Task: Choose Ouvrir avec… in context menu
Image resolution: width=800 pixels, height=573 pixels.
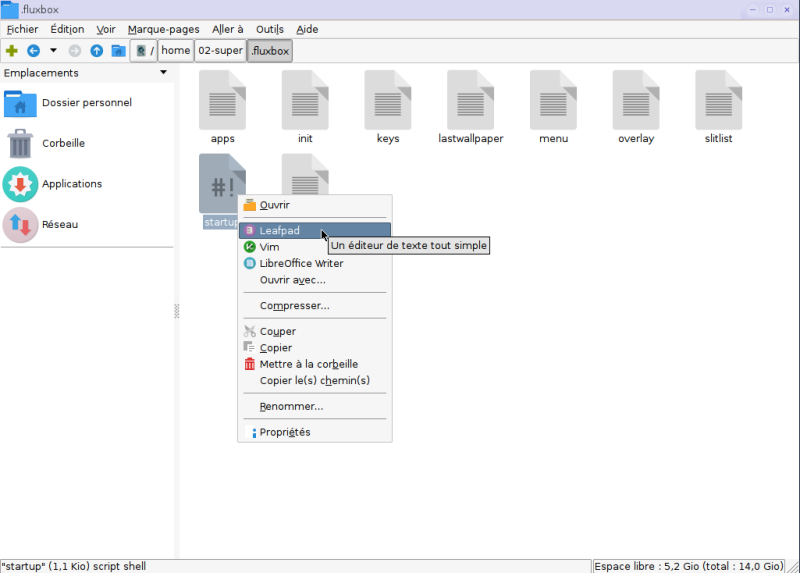Action: click(x=315, y=280)
